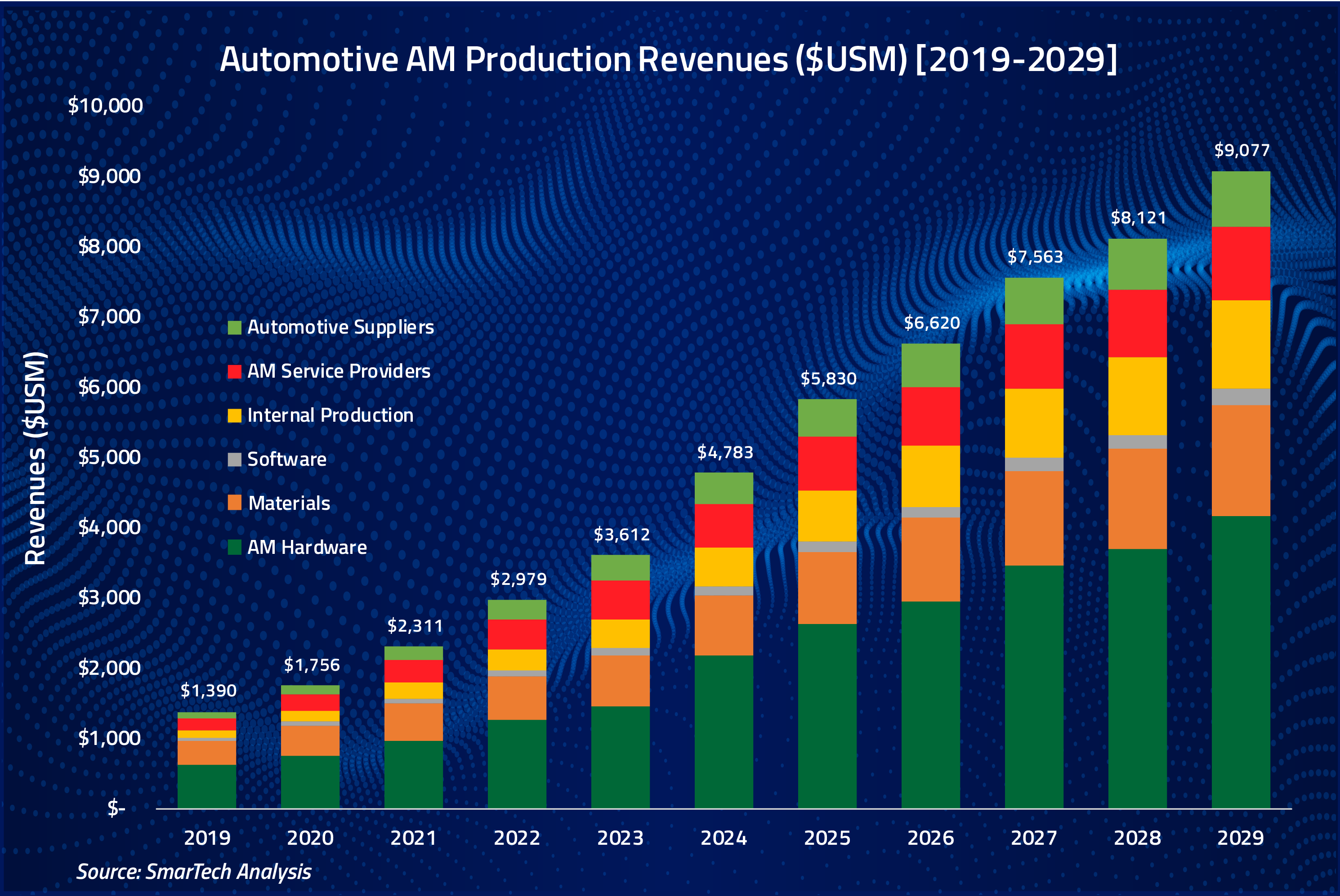Expand the 2027 stacked bar breakdown
Image resolution: width=1340 pixels, height=896 pixels.
pos(1035,571)
